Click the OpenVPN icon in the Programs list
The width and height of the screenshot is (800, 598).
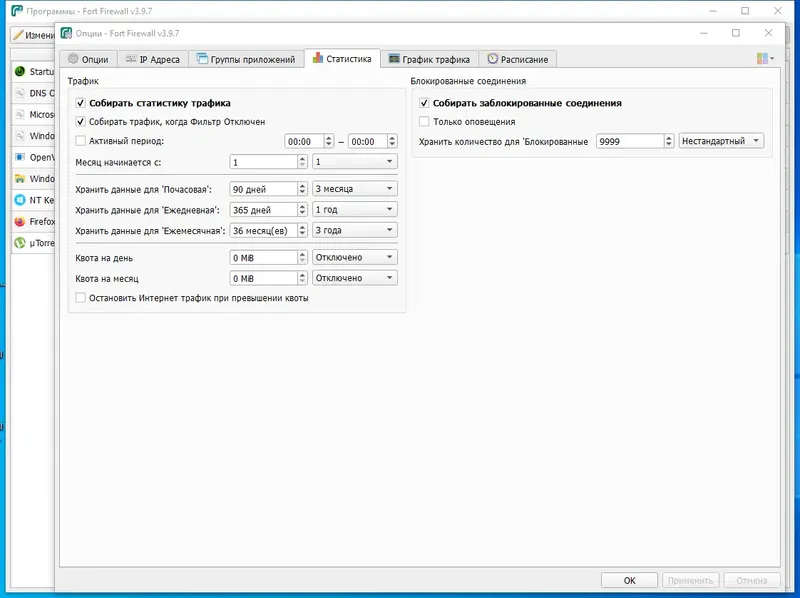(20, 157)
